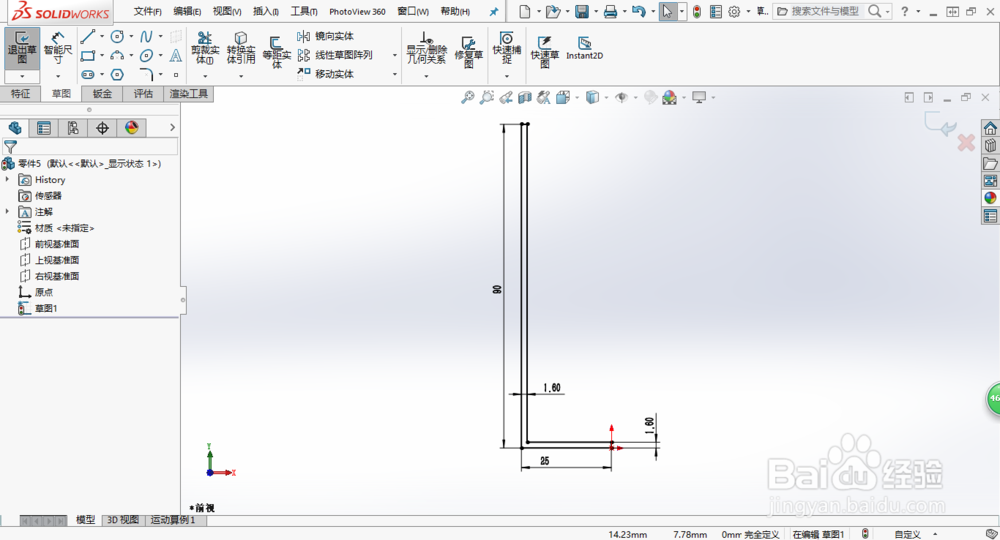Viewport: 1000px width, 540px height.
Task: Open dropdown under Trim Entities
Action: pyautogui.click(x=205, y=77)
